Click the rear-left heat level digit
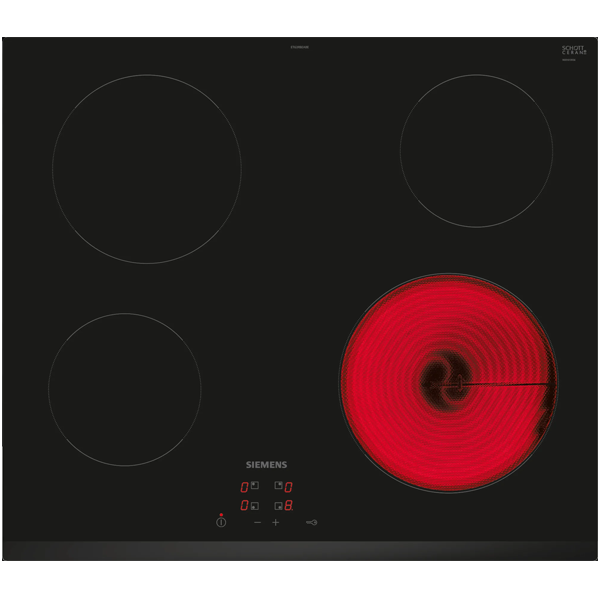600x600 pixels. pyautogui.click(x=243, y=487)
